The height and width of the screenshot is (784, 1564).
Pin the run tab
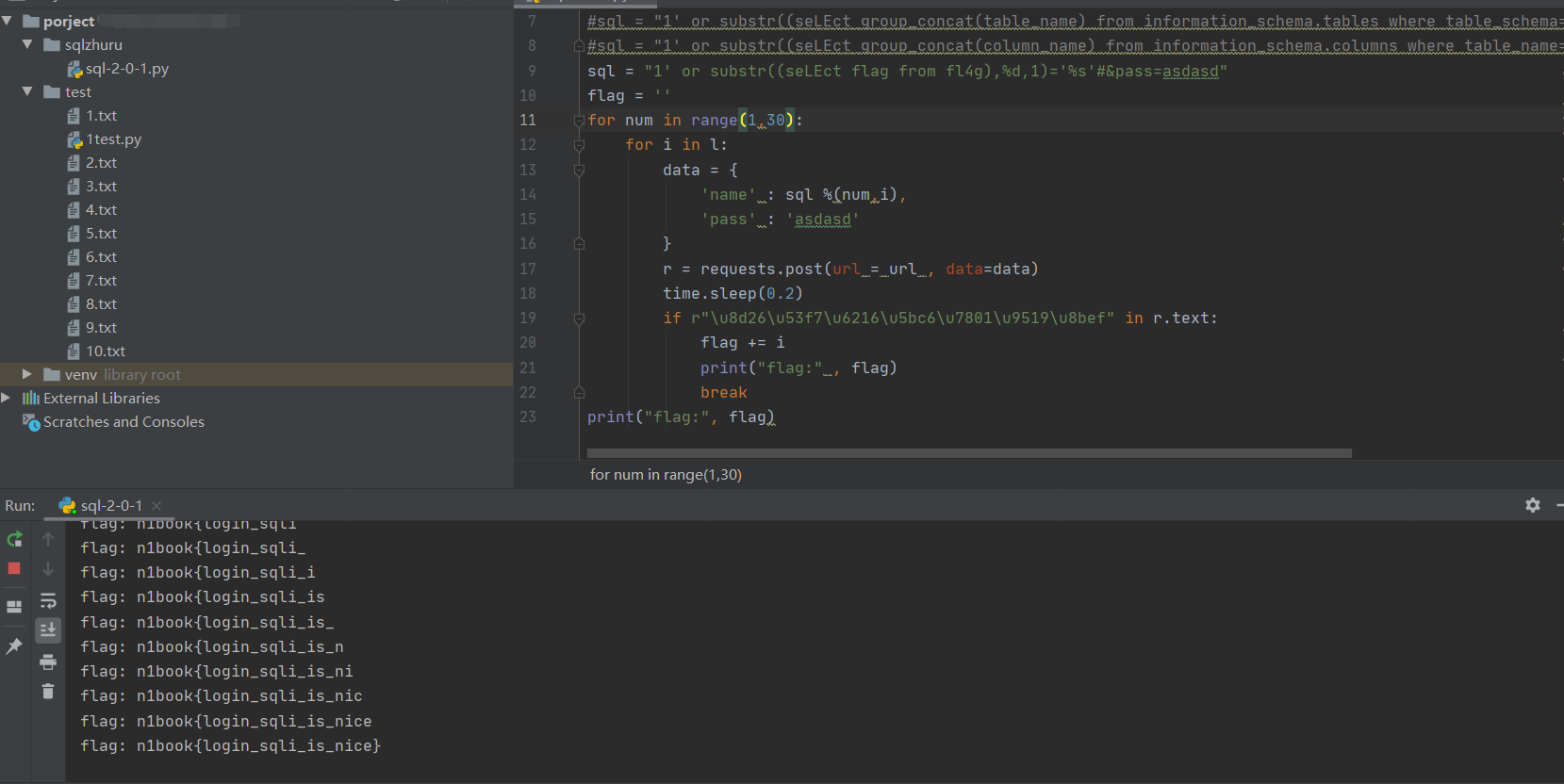[14, 646]
